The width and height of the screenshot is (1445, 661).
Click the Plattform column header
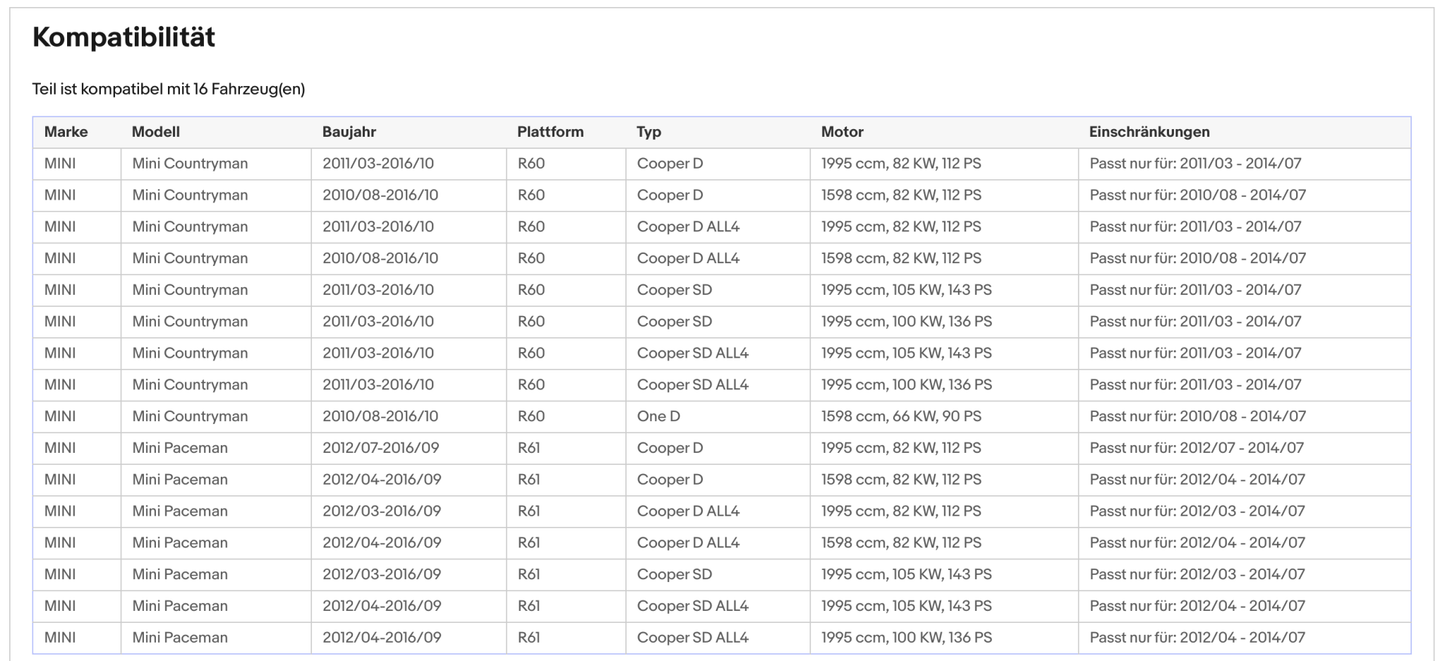pyautogui.click(x=550, y=132)
